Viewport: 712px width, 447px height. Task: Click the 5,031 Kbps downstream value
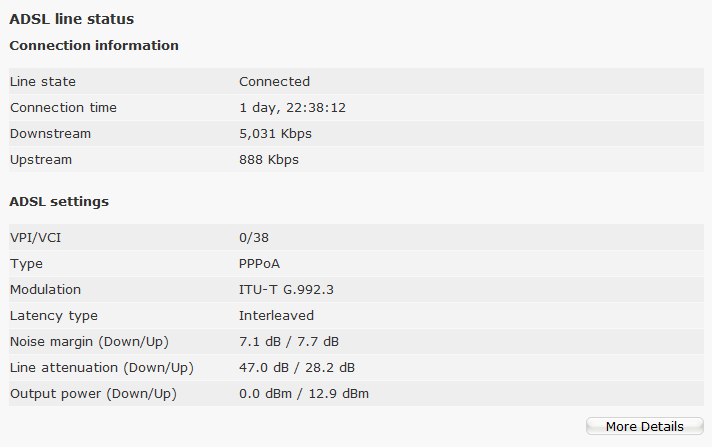275,134
